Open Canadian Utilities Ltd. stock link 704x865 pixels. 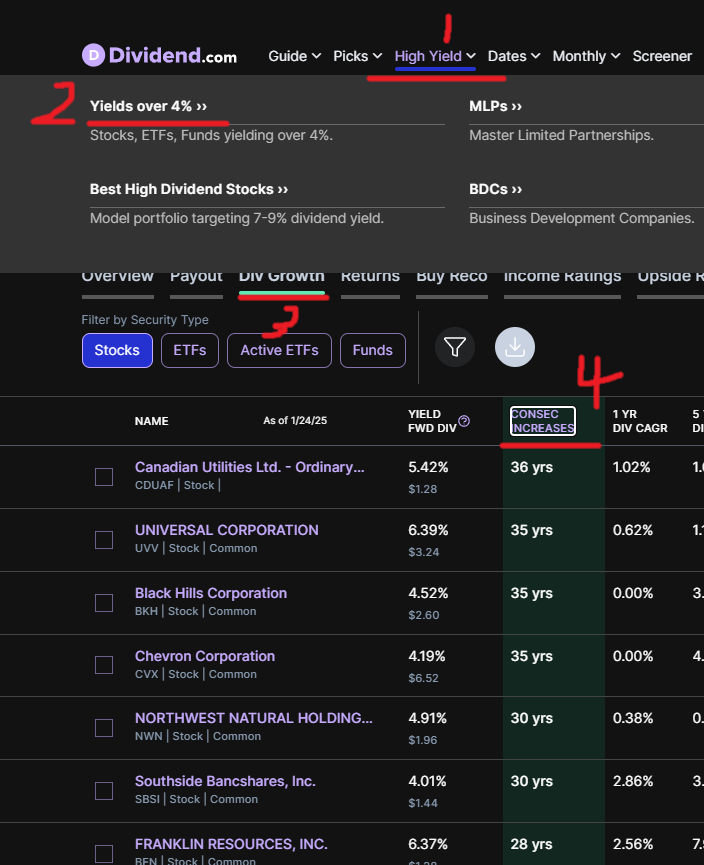click(249, 467)
